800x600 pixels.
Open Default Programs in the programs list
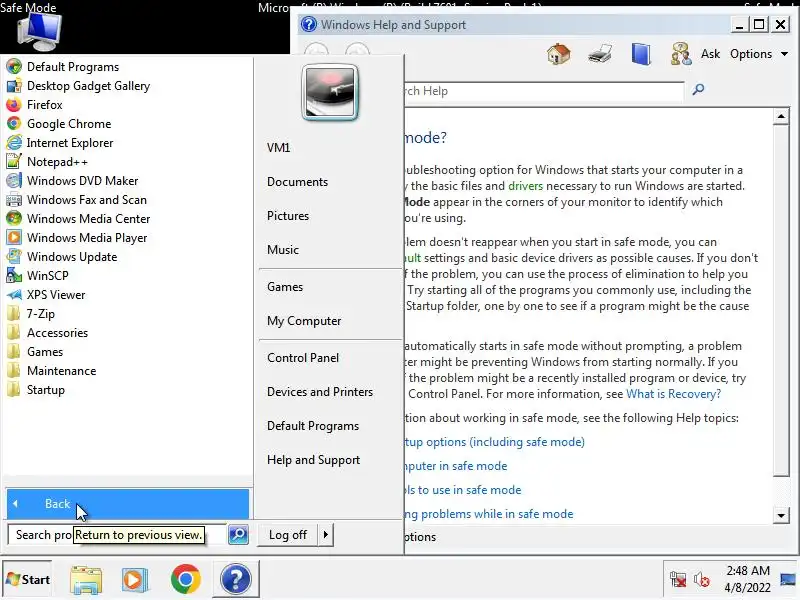click(72, 67)
